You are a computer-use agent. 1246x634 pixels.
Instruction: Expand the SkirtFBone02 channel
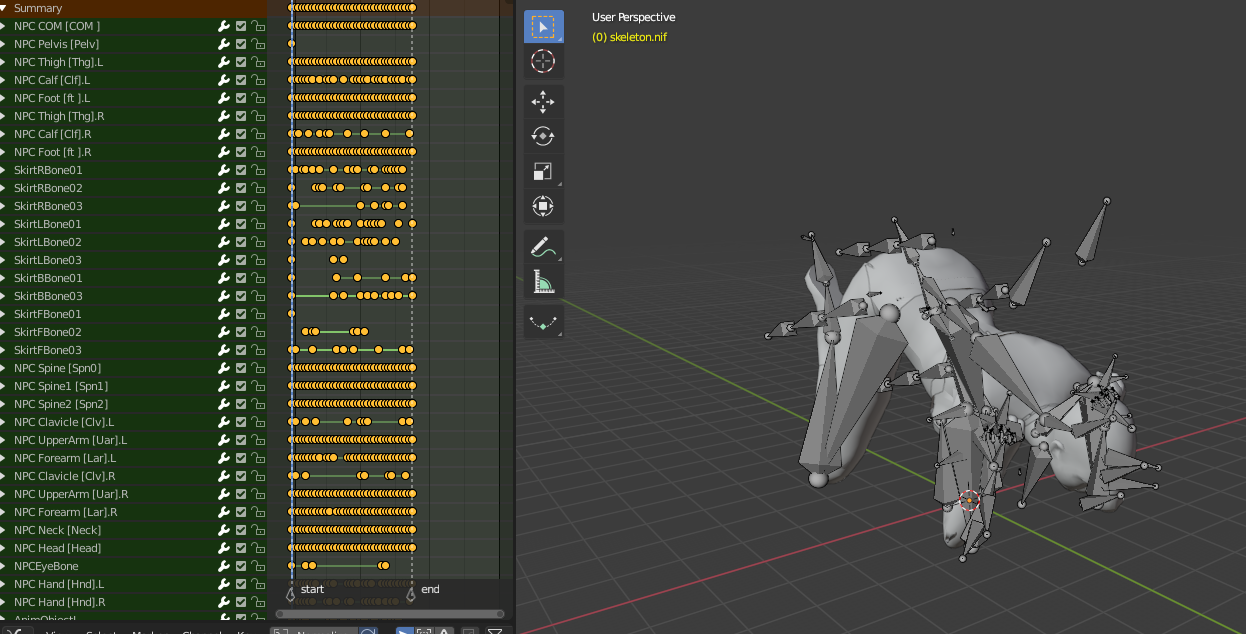(x=4, y=332)
